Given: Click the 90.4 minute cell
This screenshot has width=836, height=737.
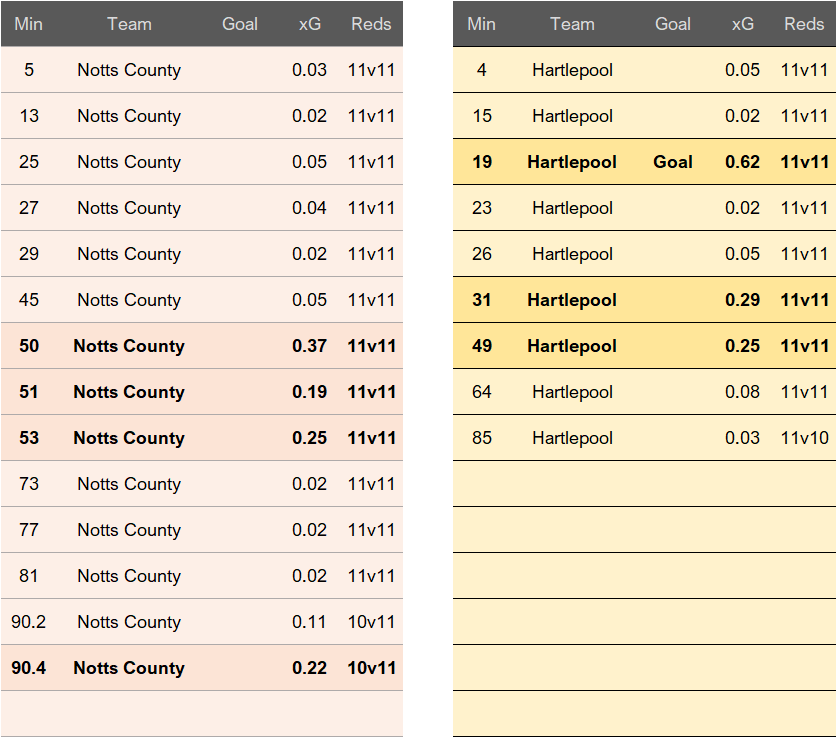Looking at the screenshot, I should pos(29,668).
